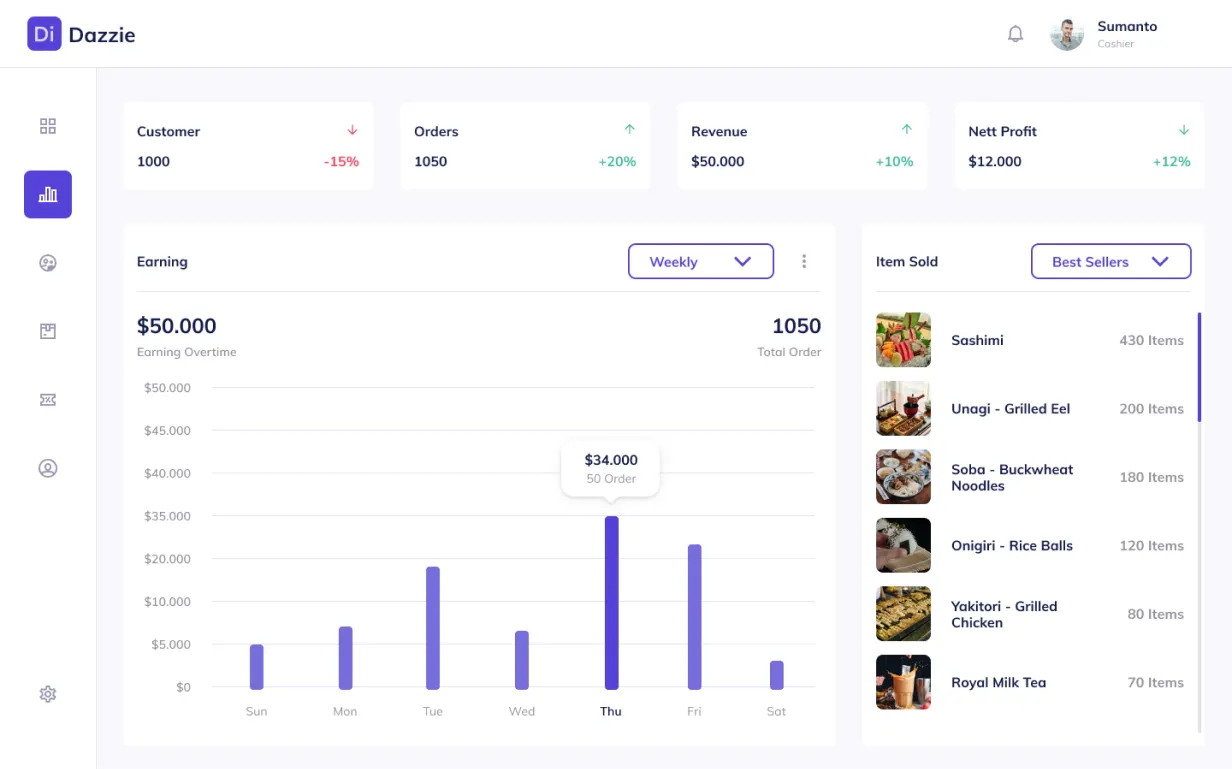
Task: Click the 70 Items count
Action: tap(1155, 682)
